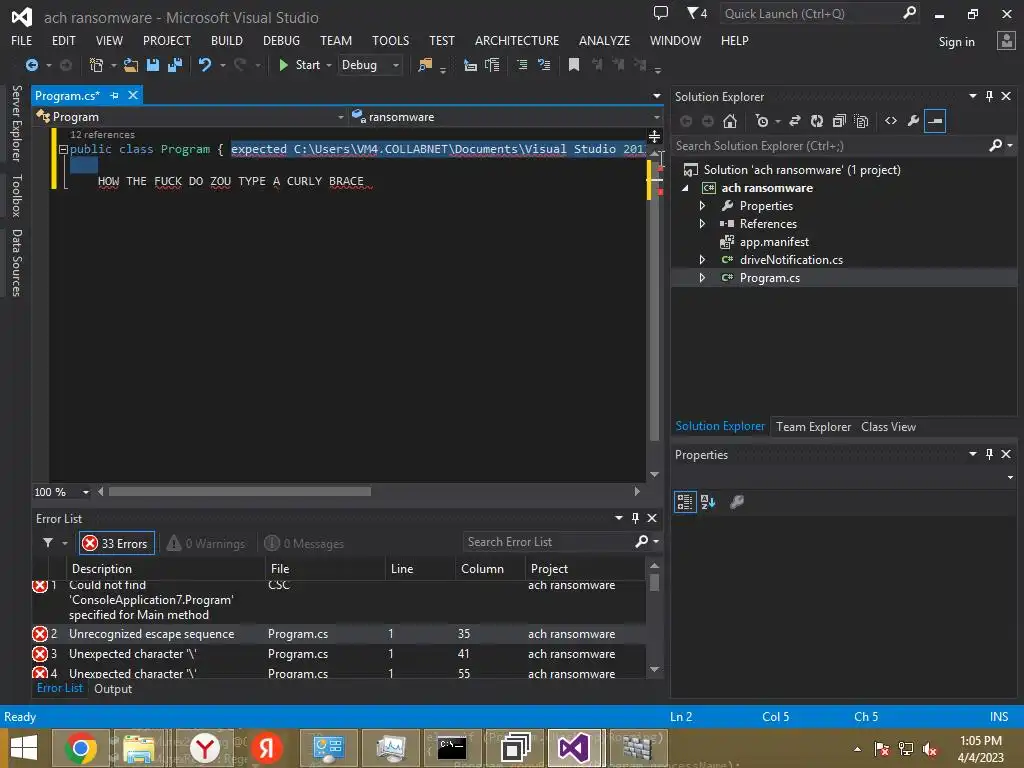The height and width of the screenshot is (768, 1024).
Task: Click the Undo arrow icon
Action: click(205, 65)
